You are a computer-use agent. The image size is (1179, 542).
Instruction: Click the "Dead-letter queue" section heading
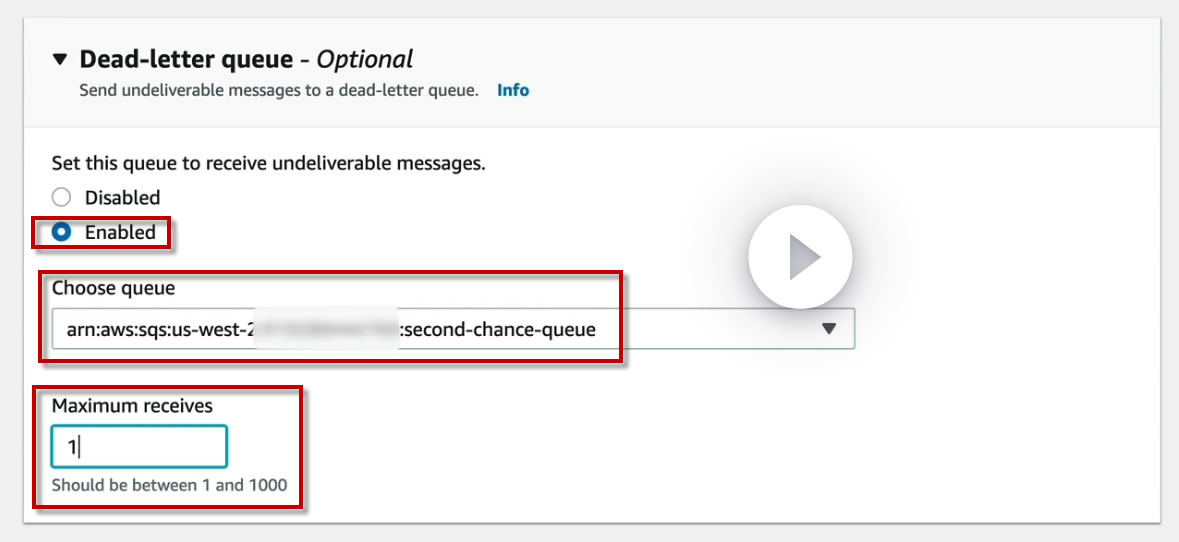187,60
